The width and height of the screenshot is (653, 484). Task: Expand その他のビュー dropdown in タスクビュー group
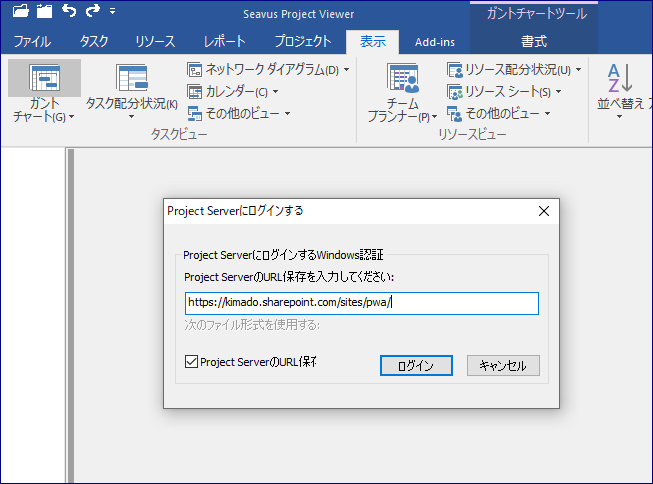click(x=287, y=113)
